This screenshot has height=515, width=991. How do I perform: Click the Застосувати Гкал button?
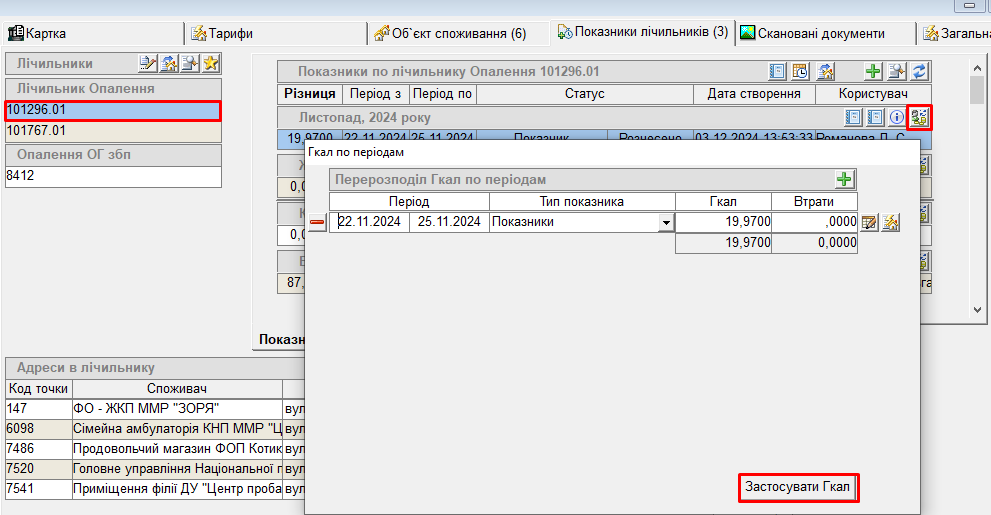click(798, 487)
